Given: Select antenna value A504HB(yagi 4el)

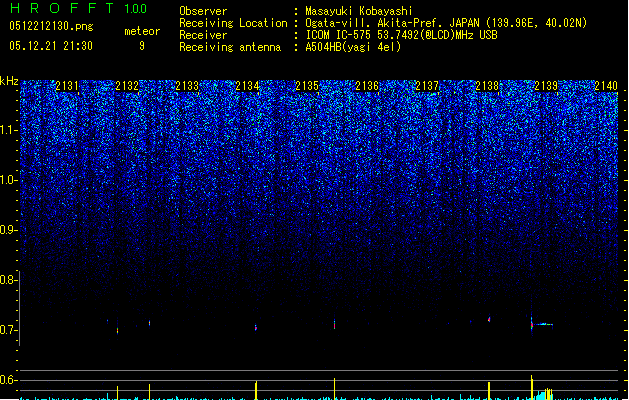Looking at the screenshot, I should (x=353, y=47).
